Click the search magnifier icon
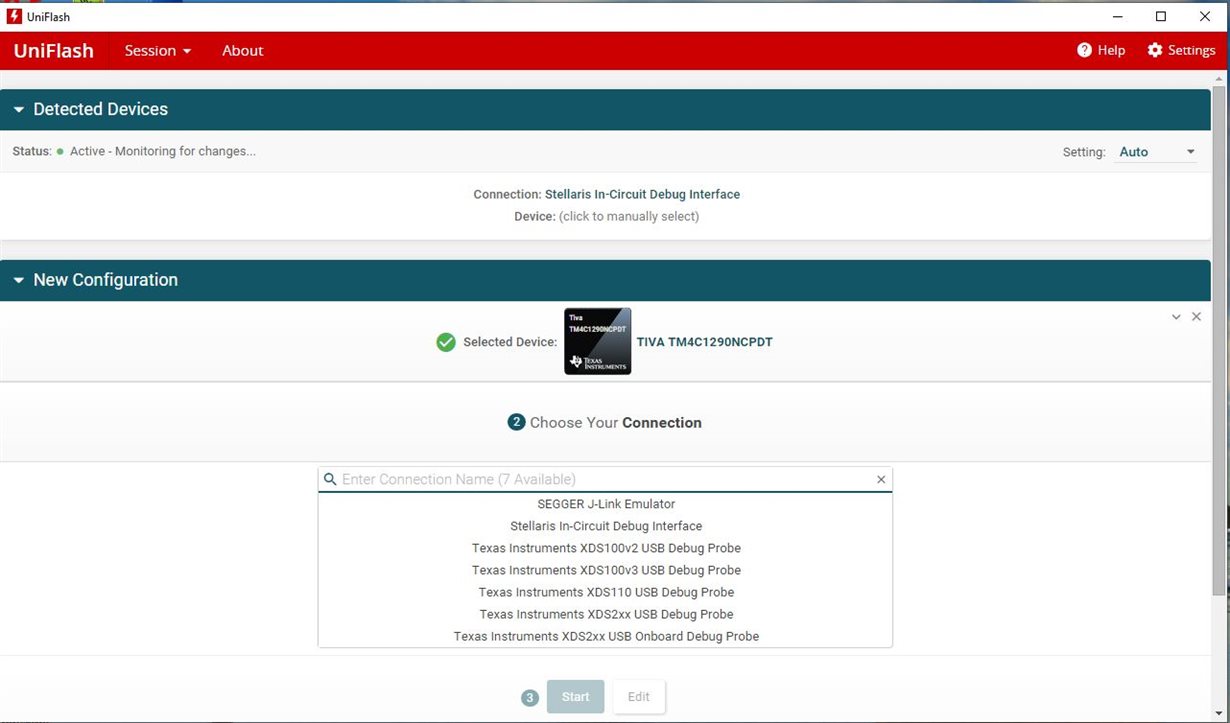 (x=330, y=479)
